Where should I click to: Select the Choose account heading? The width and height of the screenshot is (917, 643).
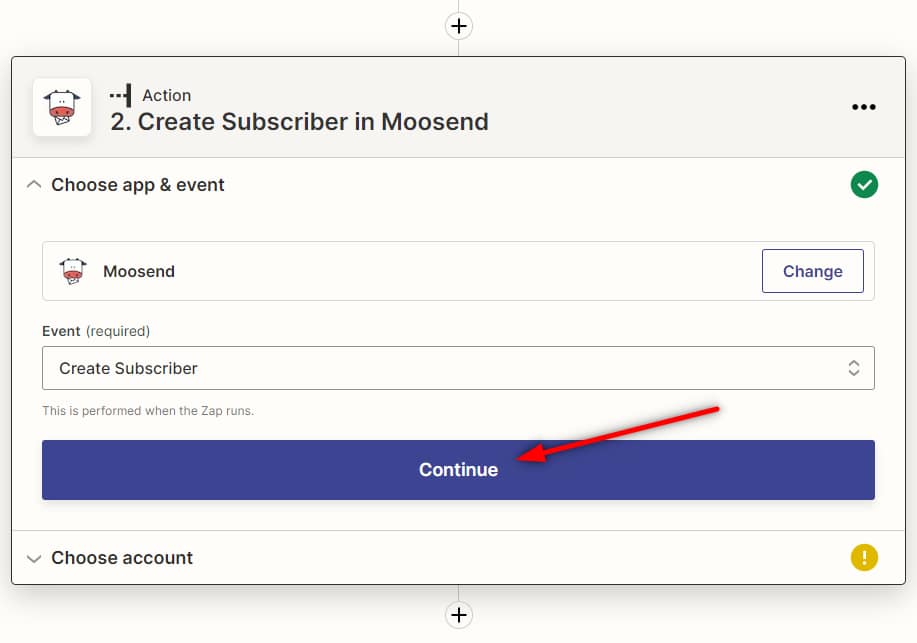click(x=122, y=558)
